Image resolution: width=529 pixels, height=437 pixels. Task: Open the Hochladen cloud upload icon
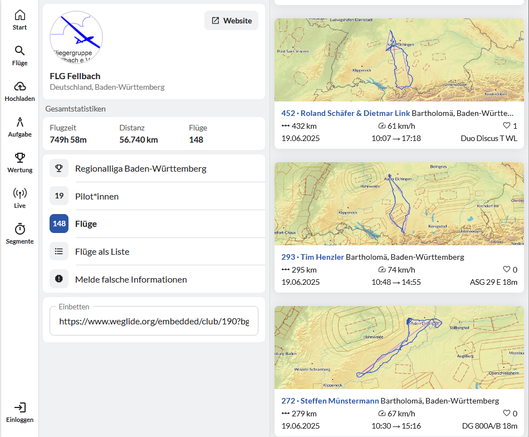tap(20, 86)
